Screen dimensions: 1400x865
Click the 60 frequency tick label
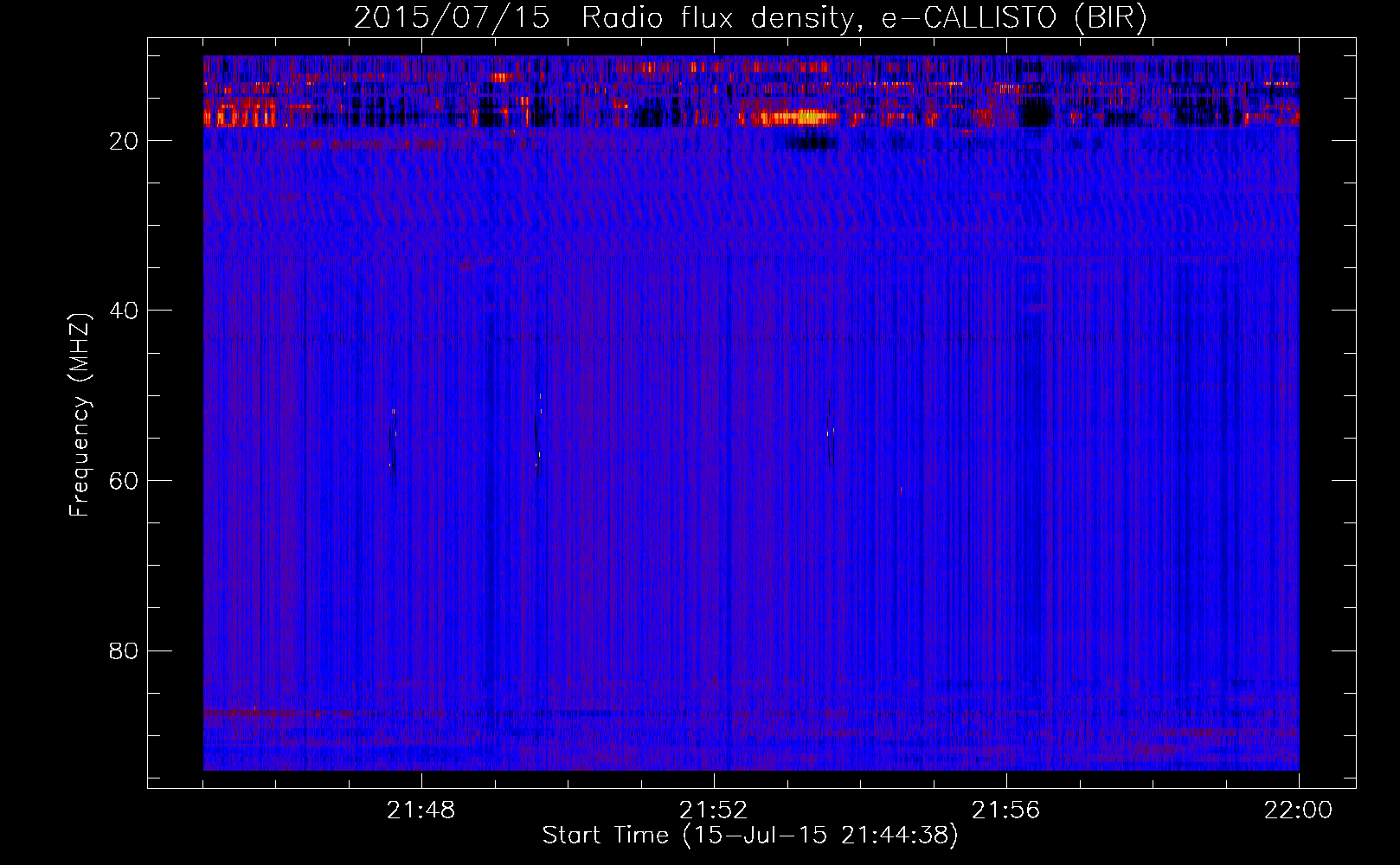124,481
